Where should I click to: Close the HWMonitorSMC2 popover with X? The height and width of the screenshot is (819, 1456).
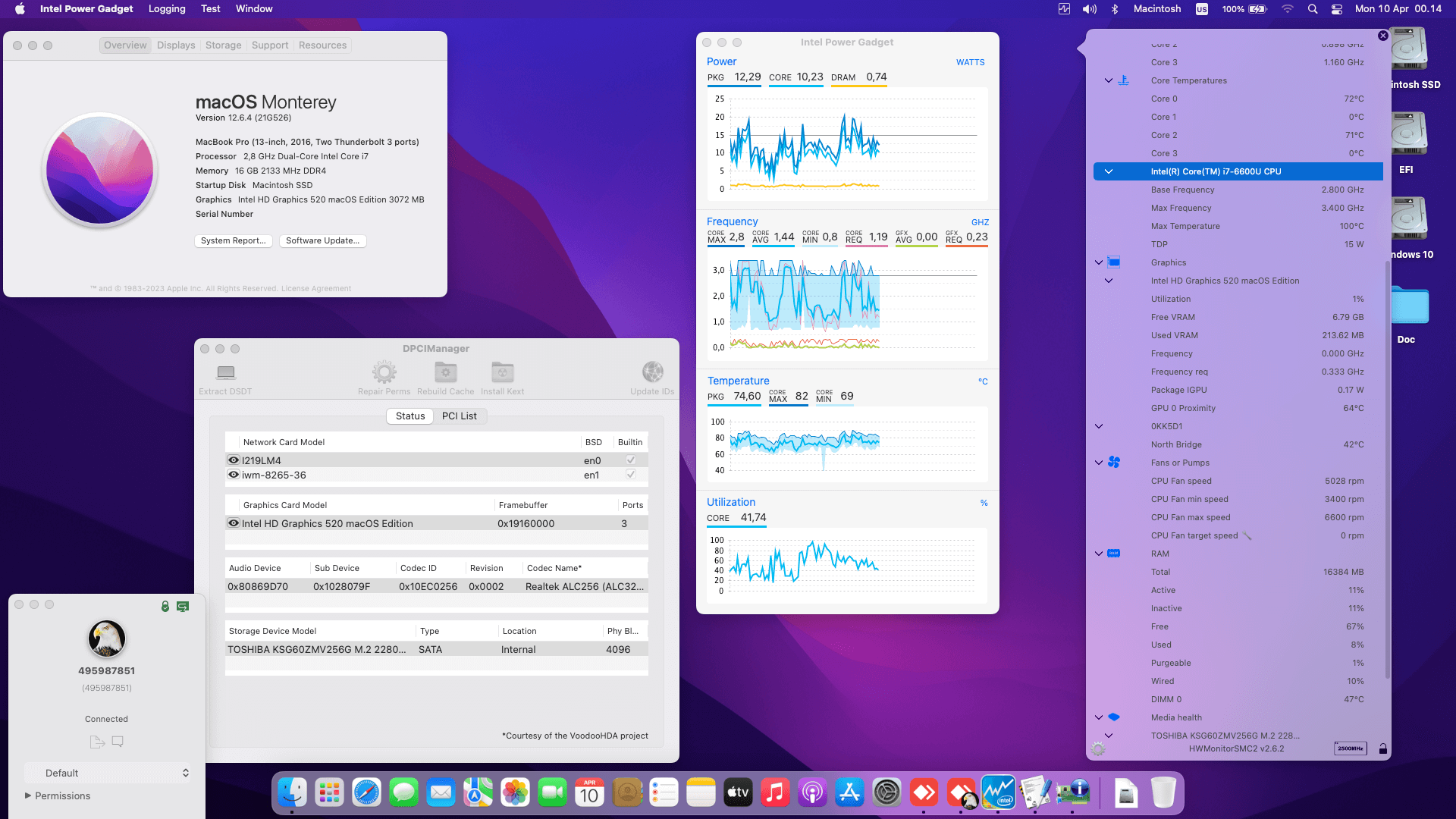(1383, 36)
